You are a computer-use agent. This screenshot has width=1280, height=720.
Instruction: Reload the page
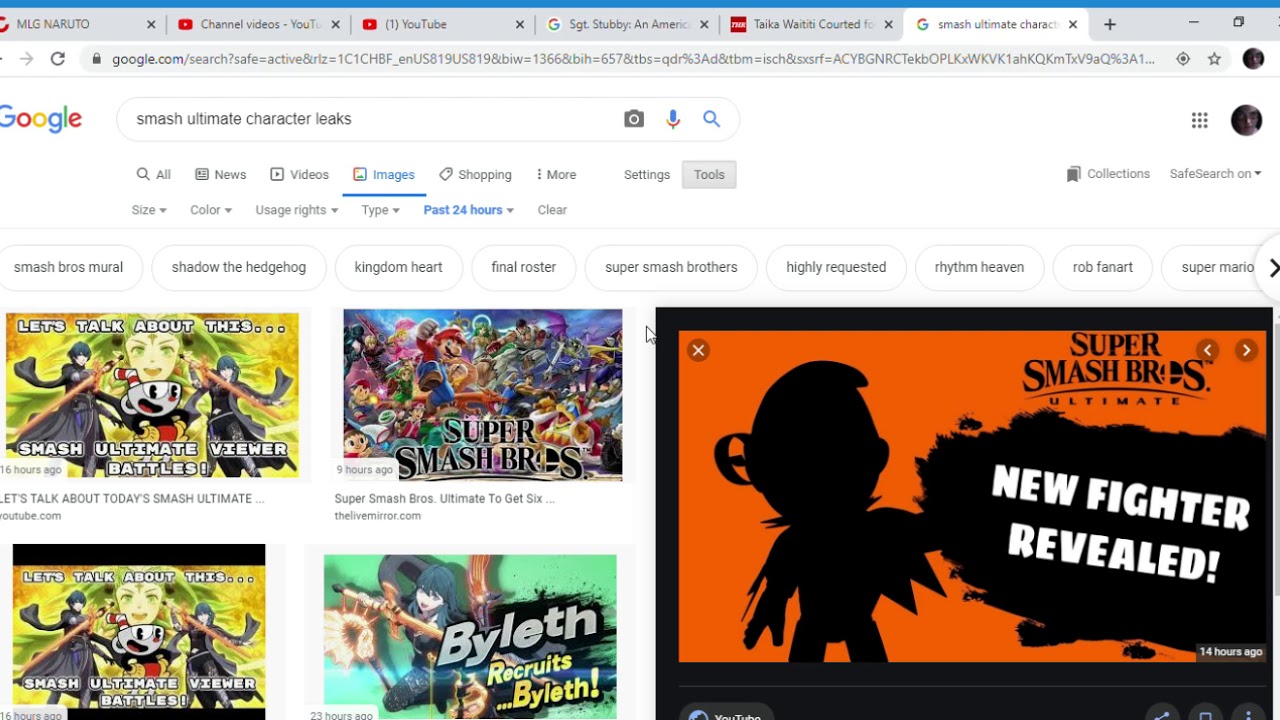58,59
